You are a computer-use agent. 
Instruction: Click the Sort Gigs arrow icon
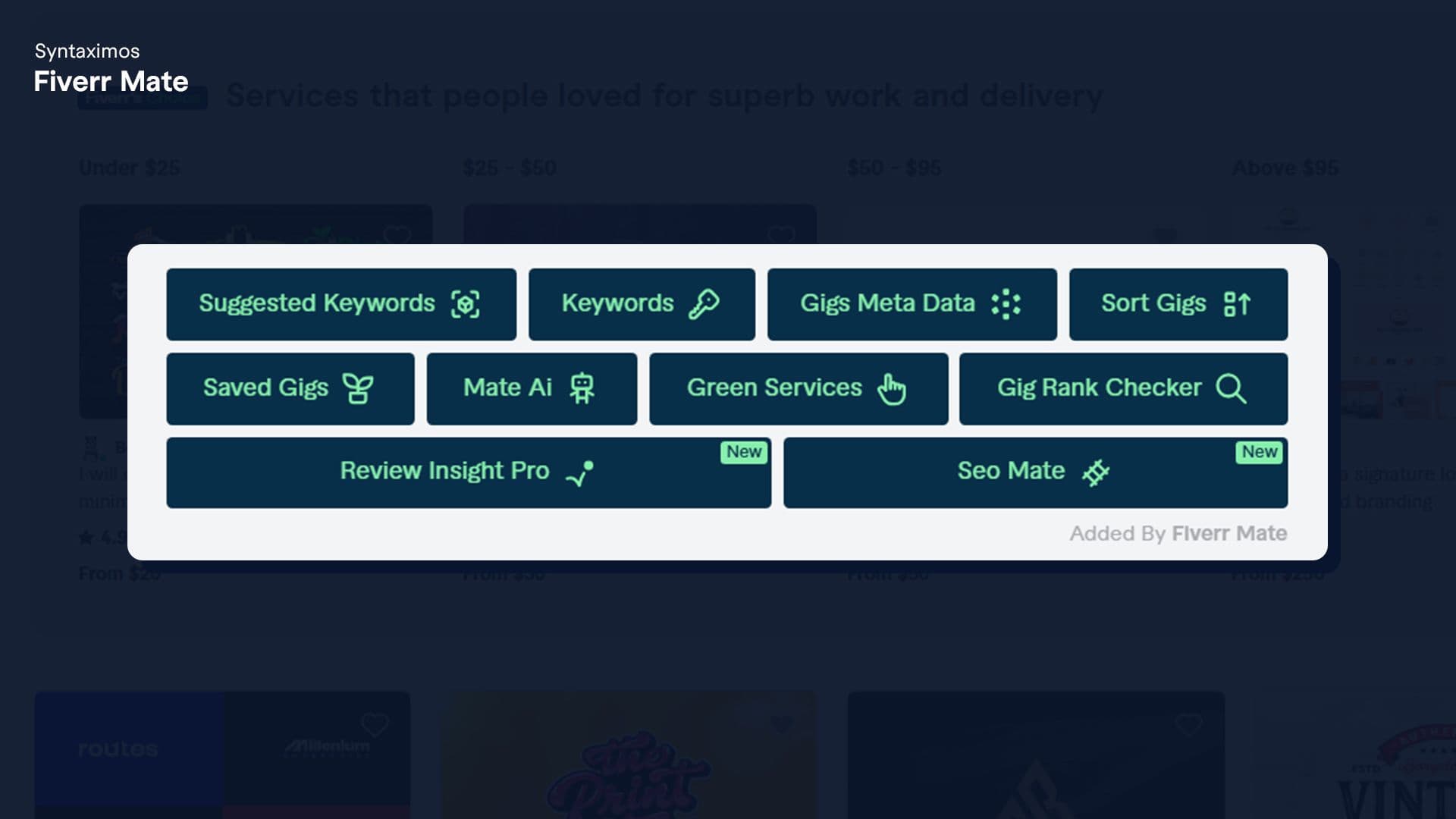[x=1237, y=304]
